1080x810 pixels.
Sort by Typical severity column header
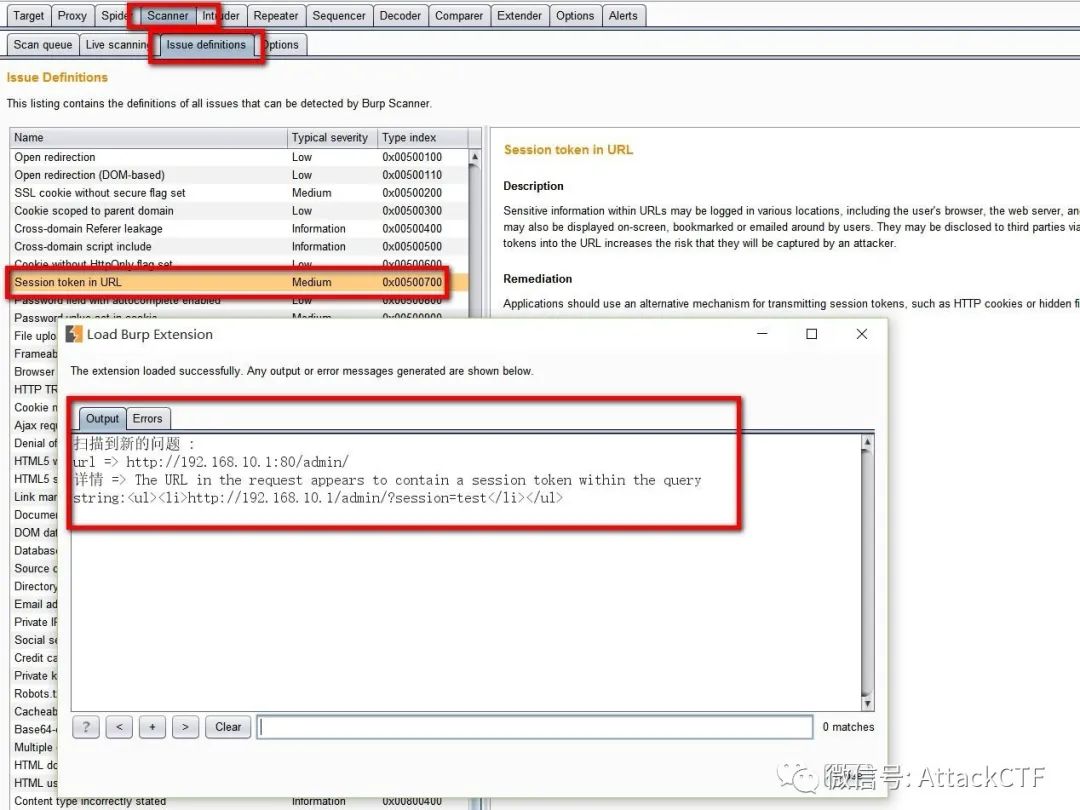(332, 137)
